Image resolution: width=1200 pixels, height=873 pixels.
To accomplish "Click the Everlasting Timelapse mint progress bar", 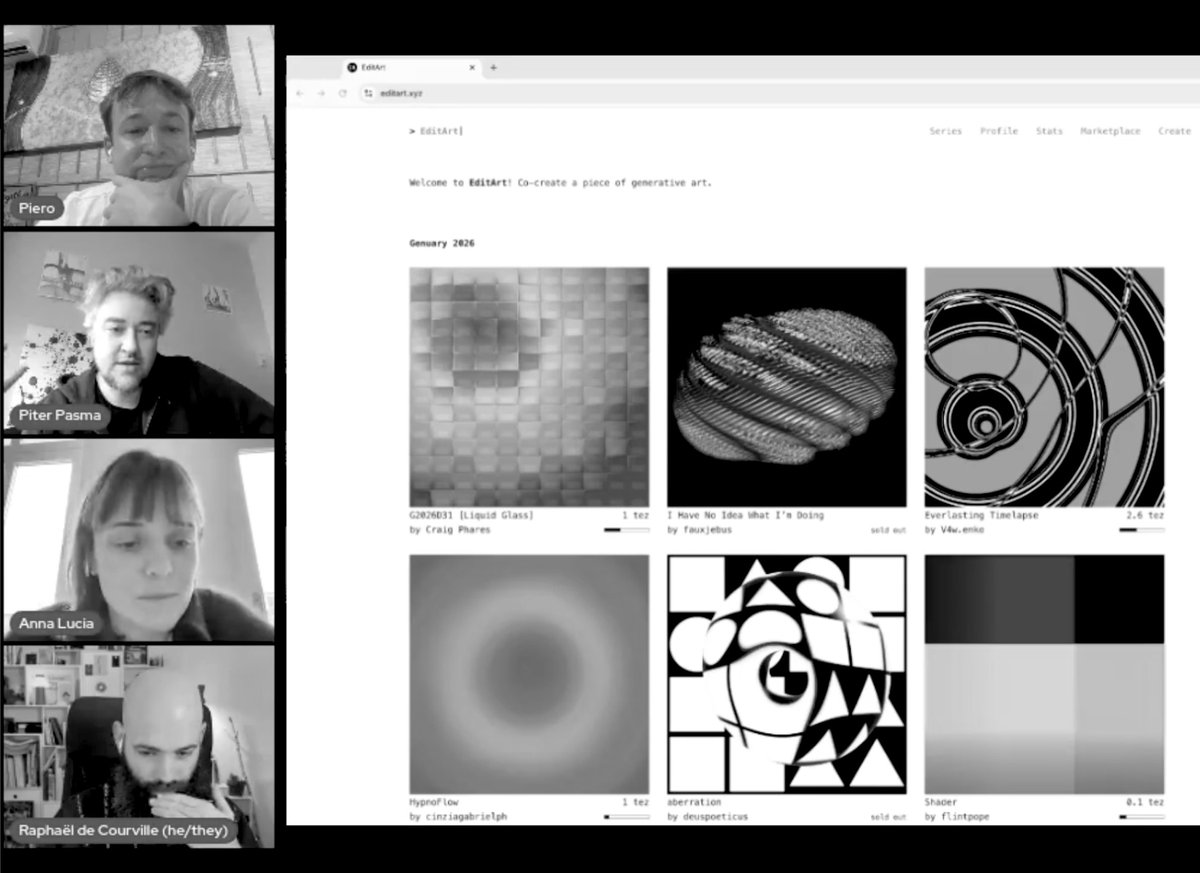I will pos(1141,530).
